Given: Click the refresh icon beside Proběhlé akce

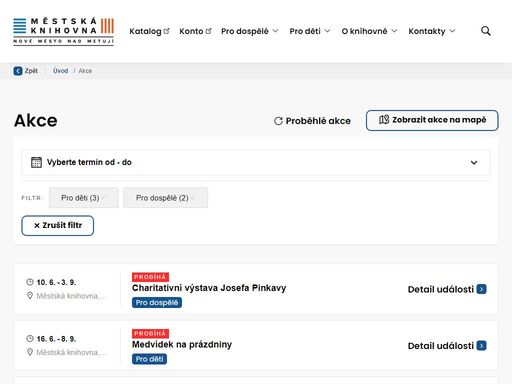Looking at the screenshot, I should click(278, 121).
